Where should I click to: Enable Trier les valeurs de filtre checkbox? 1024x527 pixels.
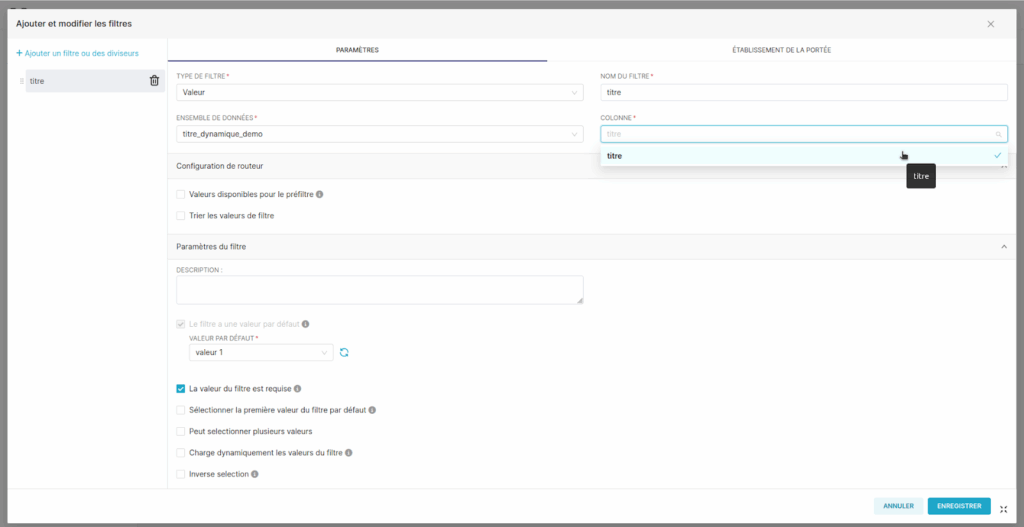[181, 215]
